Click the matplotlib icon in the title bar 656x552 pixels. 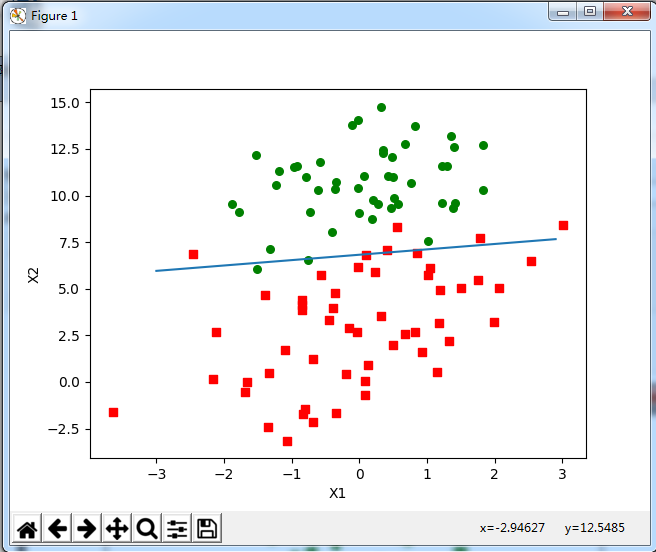tap(18, 16)
